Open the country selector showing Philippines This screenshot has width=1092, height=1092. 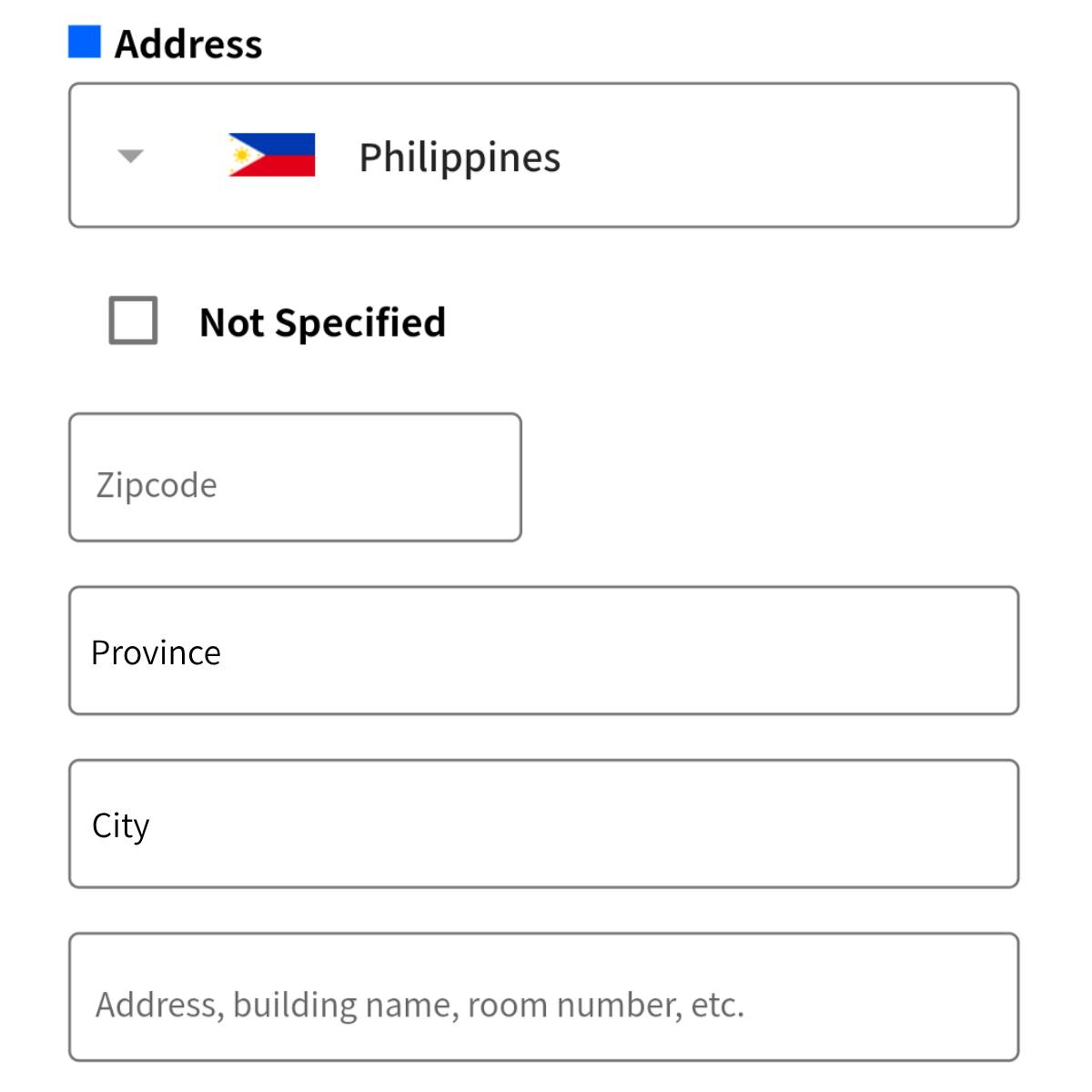tap(543, 156)
